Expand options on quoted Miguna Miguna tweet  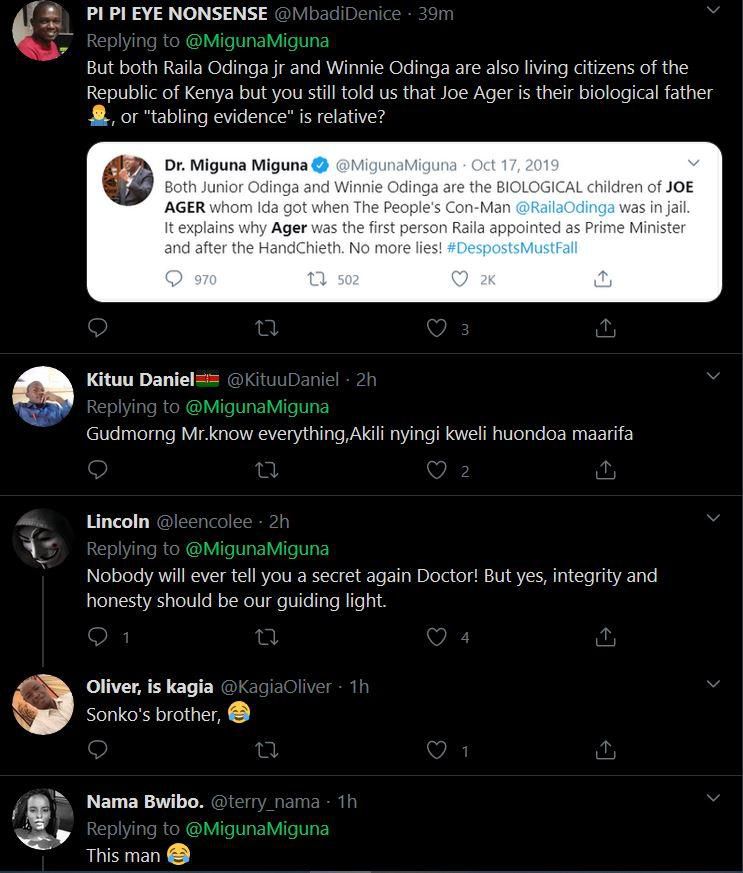point(693,163)
